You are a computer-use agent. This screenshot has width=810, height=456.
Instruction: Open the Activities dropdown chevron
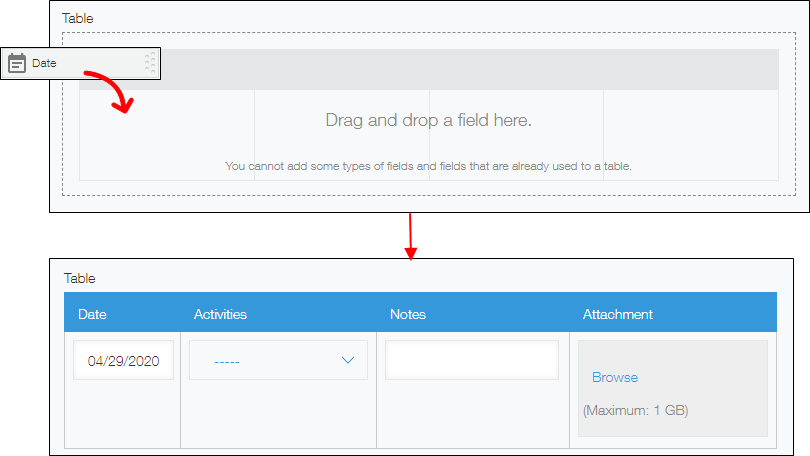(348, 360)
